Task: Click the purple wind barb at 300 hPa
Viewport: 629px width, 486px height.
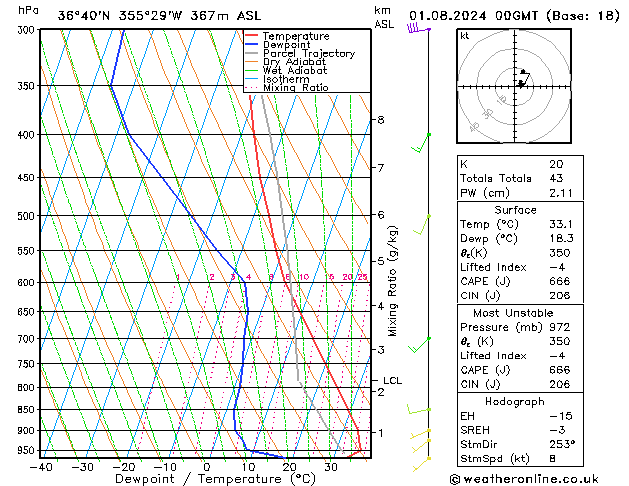Action: coord(419,29)
